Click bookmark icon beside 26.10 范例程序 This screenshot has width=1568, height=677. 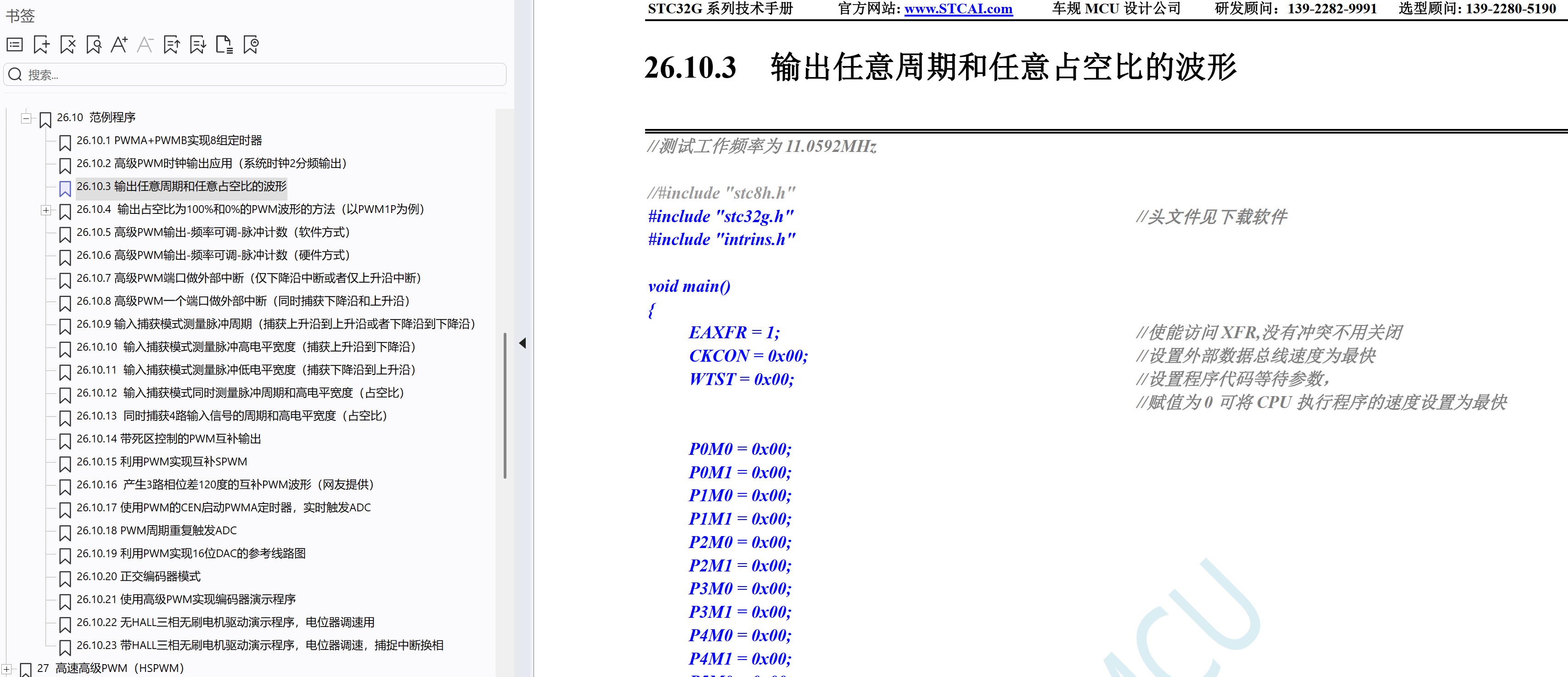[x=45, y=120]
